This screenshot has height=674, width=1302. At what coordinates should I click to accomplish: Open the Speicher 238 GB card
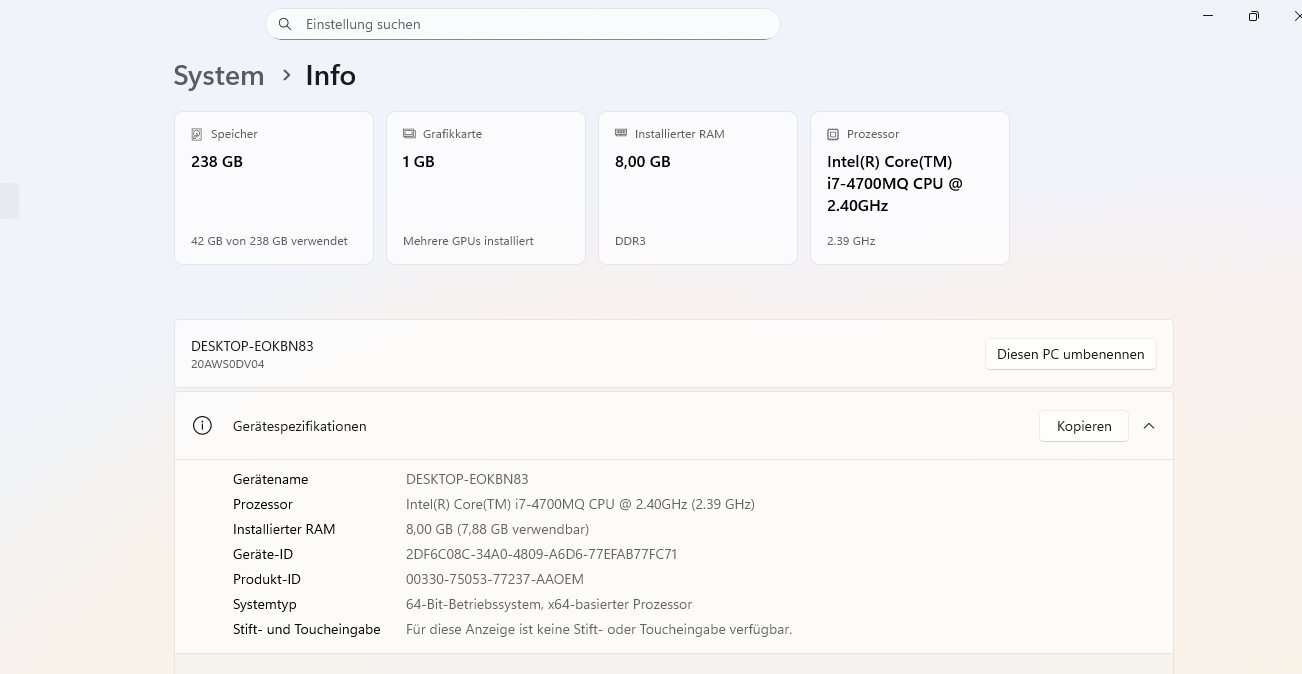(274, 188)
